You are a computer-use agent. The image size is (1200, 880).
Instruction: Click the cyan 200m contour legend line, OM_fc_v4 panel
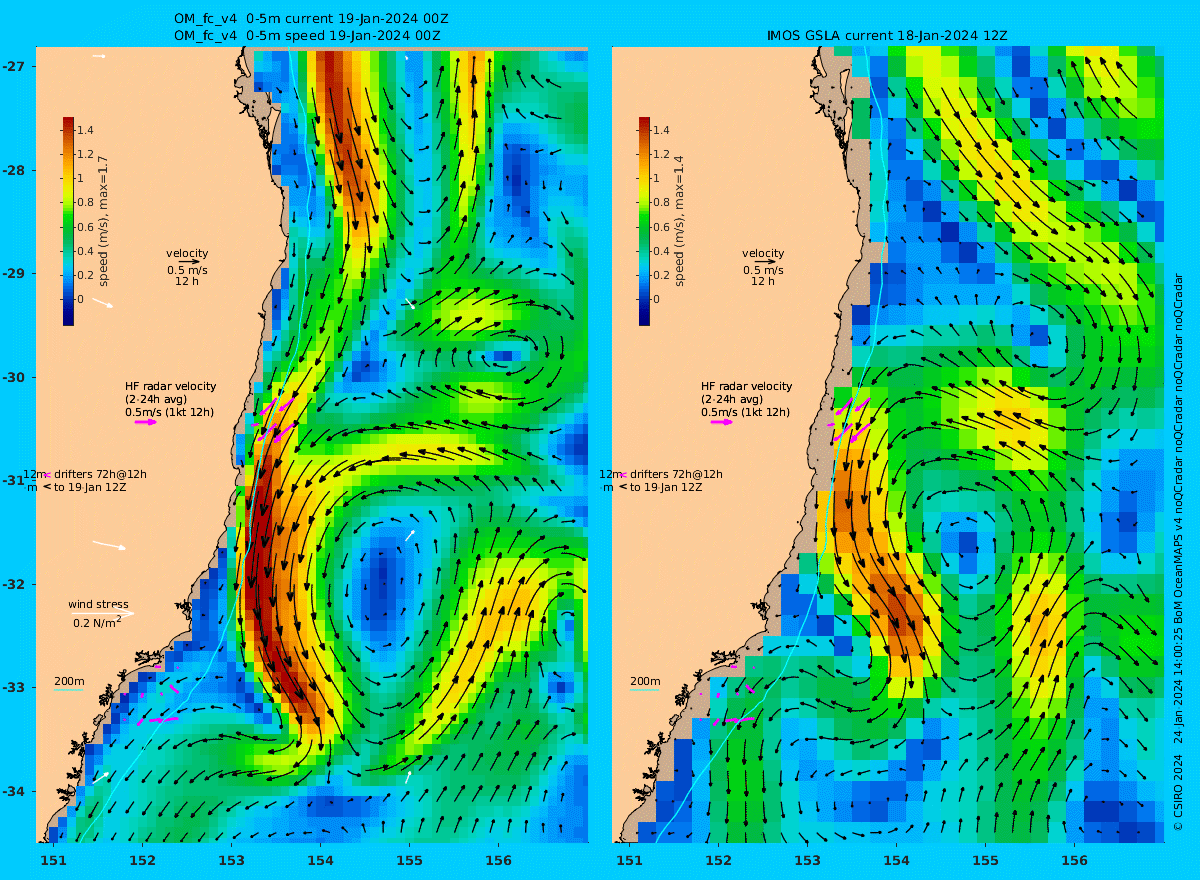point(68,690)
